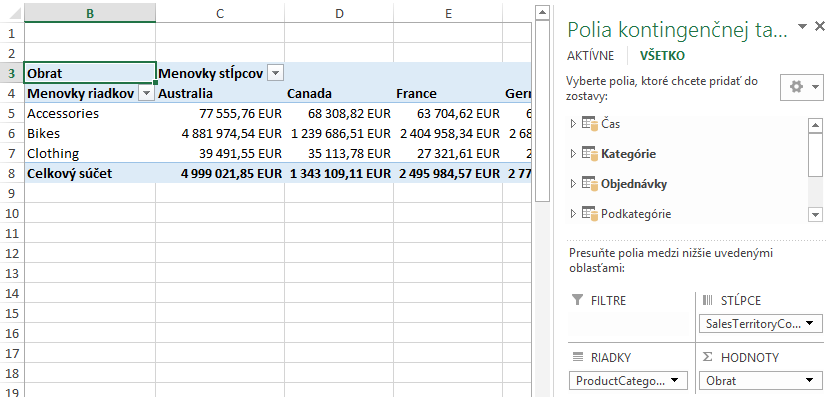The width and height of the screenshot is (837, 397).
Task: Select cell with 27 321,61 EUR
Action: tap(448, 154)
